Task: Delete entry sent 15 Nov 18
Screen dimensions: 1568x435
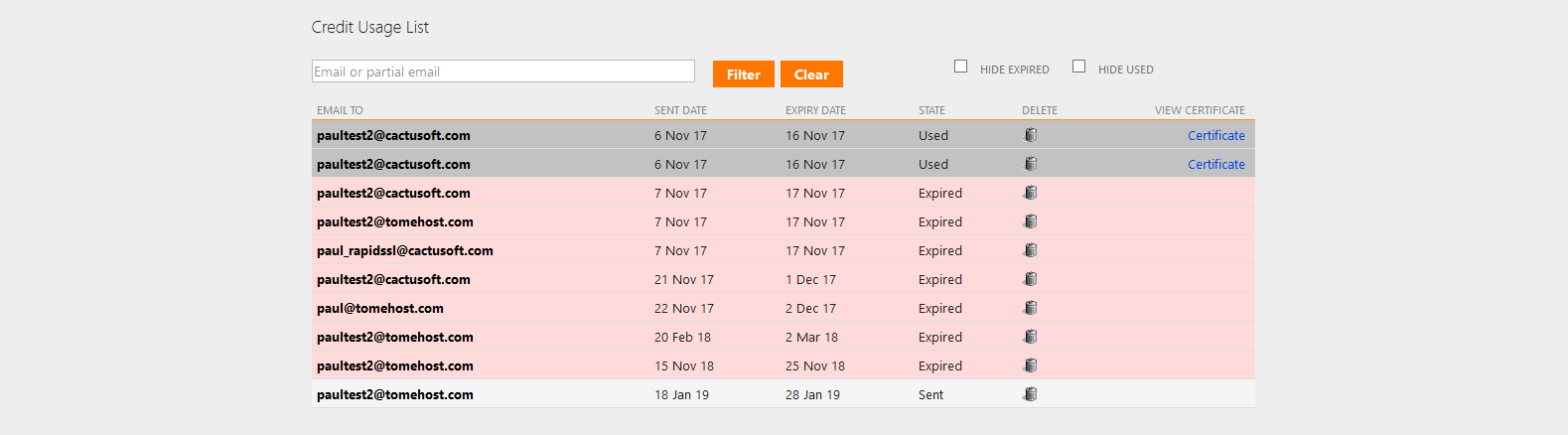Action: (x=1031, y=365)
